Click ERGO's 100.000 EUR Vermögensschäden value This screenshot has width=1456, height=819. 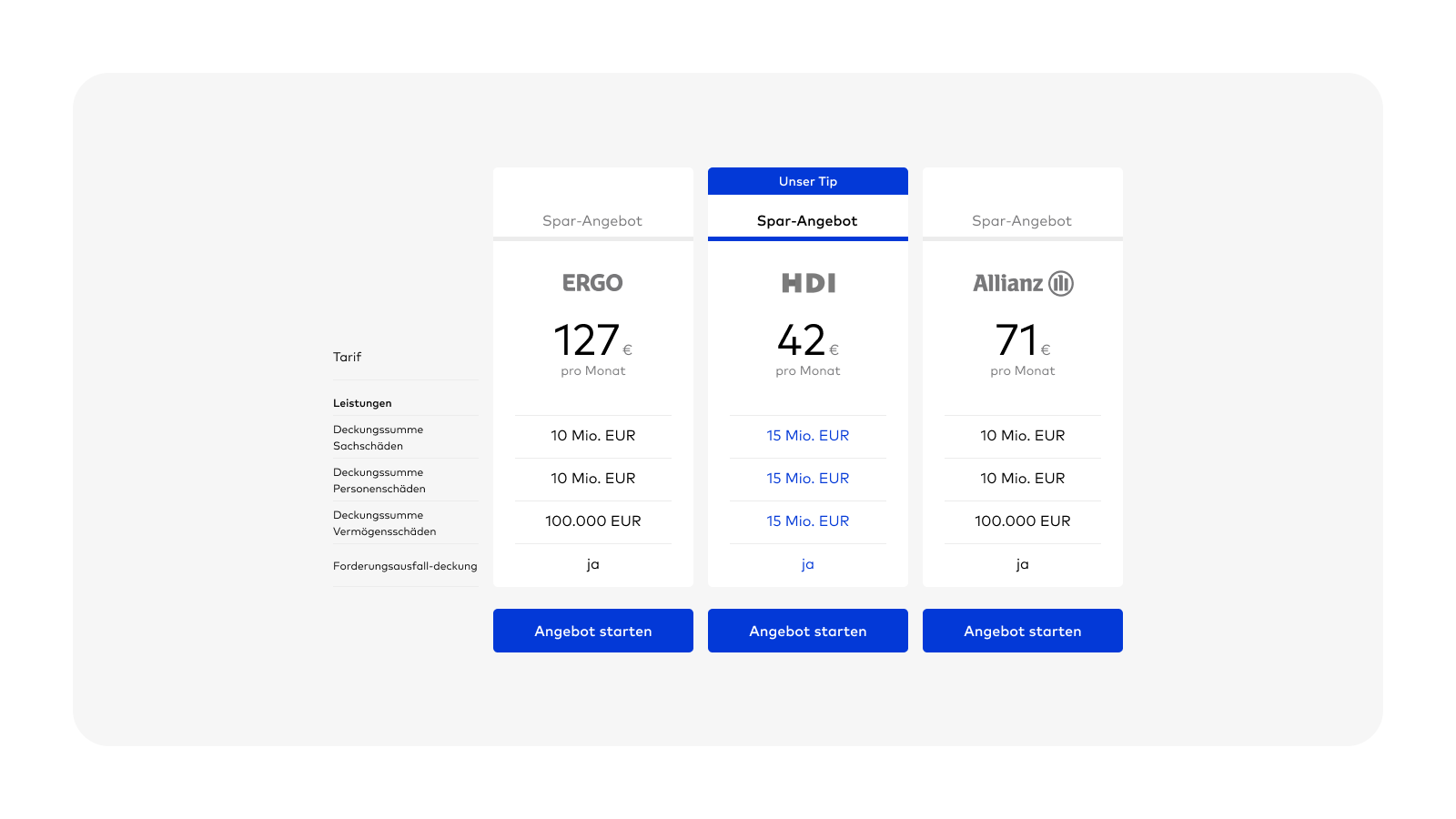click(x=593, y=521)
